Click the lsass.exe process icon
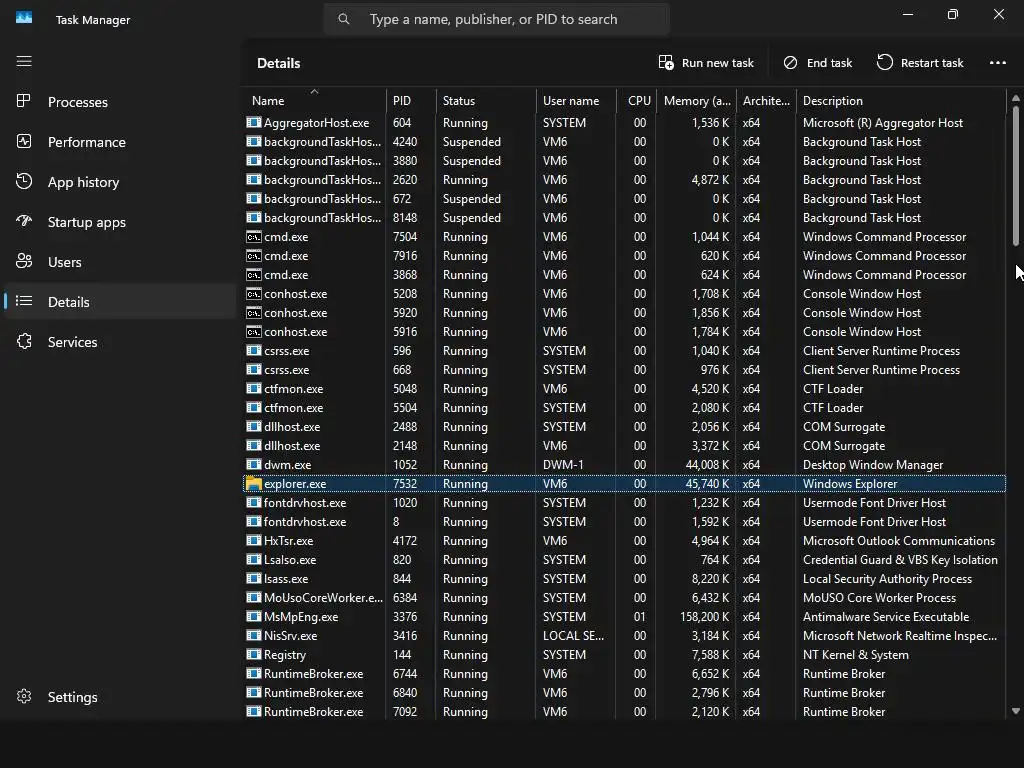This screenshot has height=768, width=1024. (253, 579)
